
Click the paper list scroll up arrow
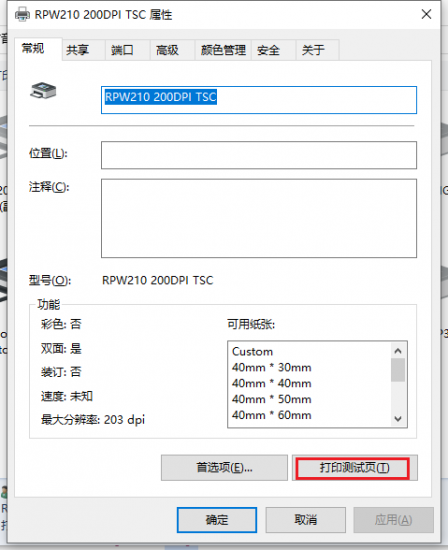(x=398, y=351)
